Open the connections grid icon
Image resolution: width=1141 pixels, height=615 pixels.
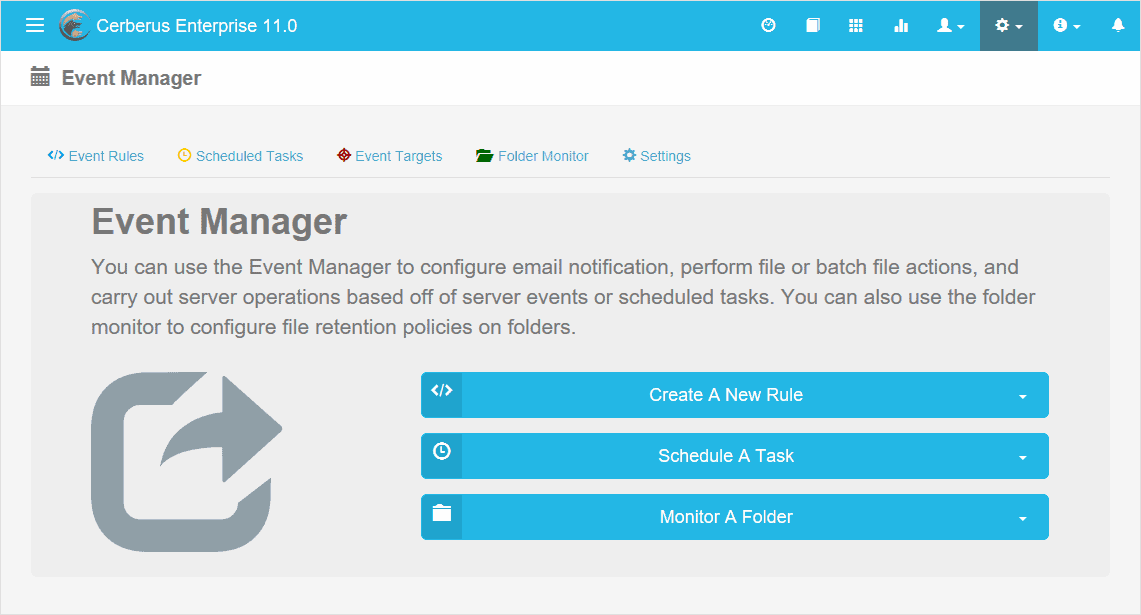click(856, 25)
